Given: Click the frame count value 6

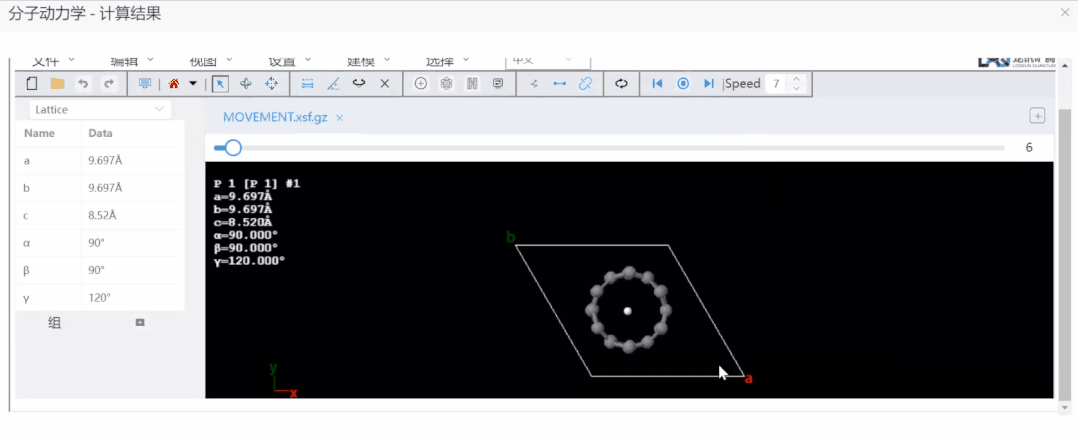Looking at the screenshot, I should [1029, 148].
